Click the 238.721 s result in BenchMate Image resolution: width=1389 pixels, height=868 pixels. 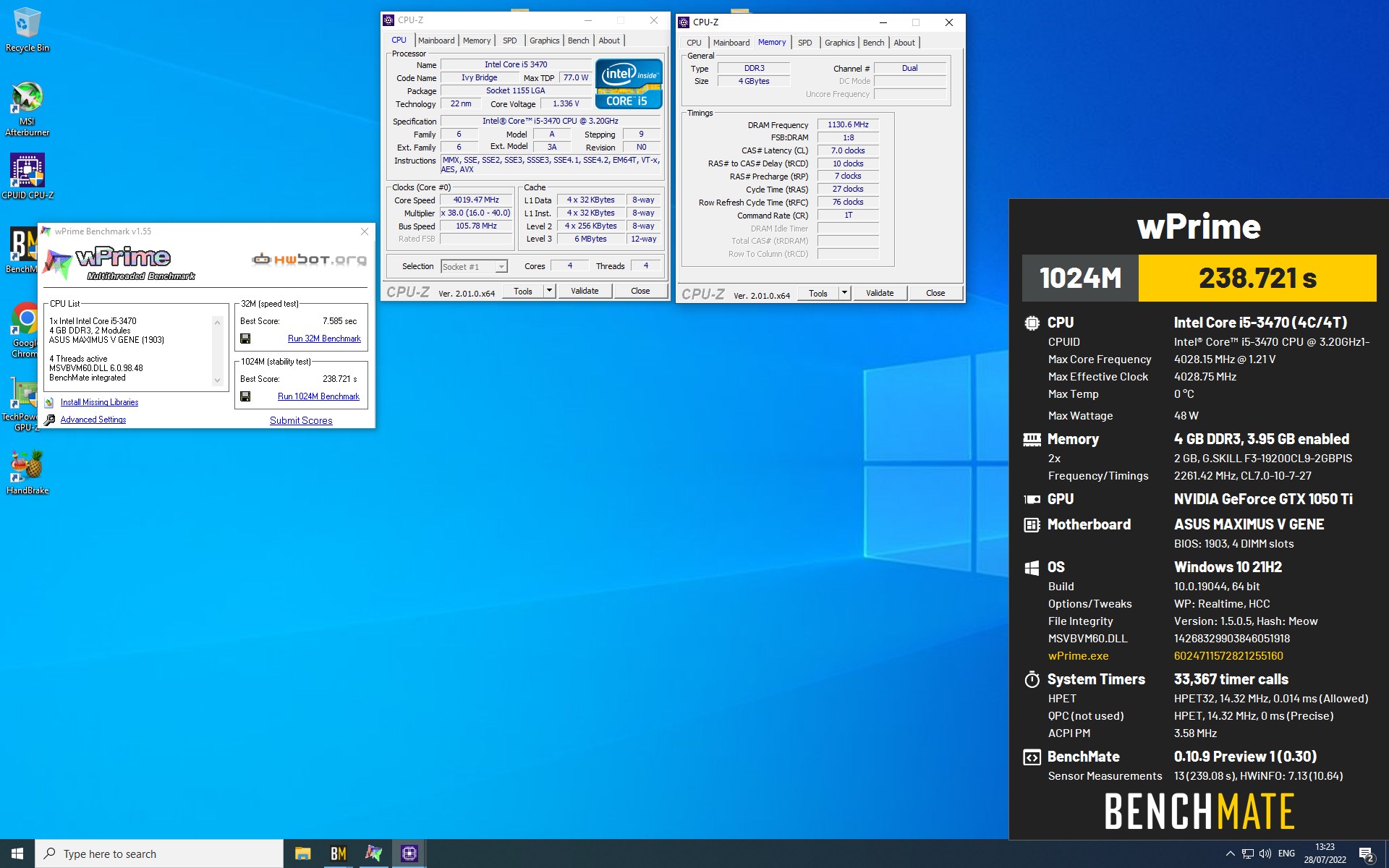pos(1257,278)
